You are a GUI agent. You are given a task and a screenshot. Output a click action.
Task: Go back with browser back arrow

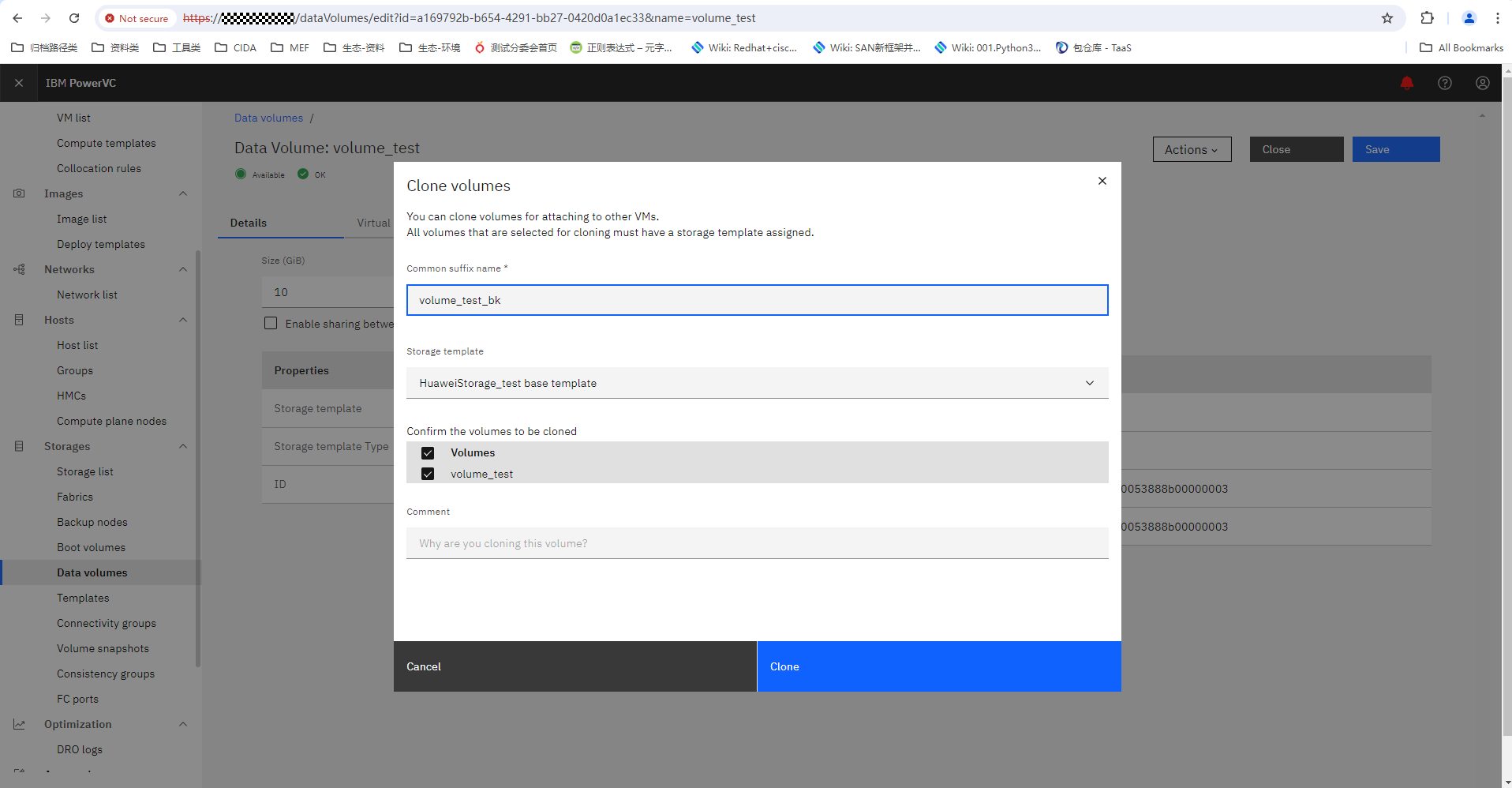pyautogui.click(x=17, y=18)
